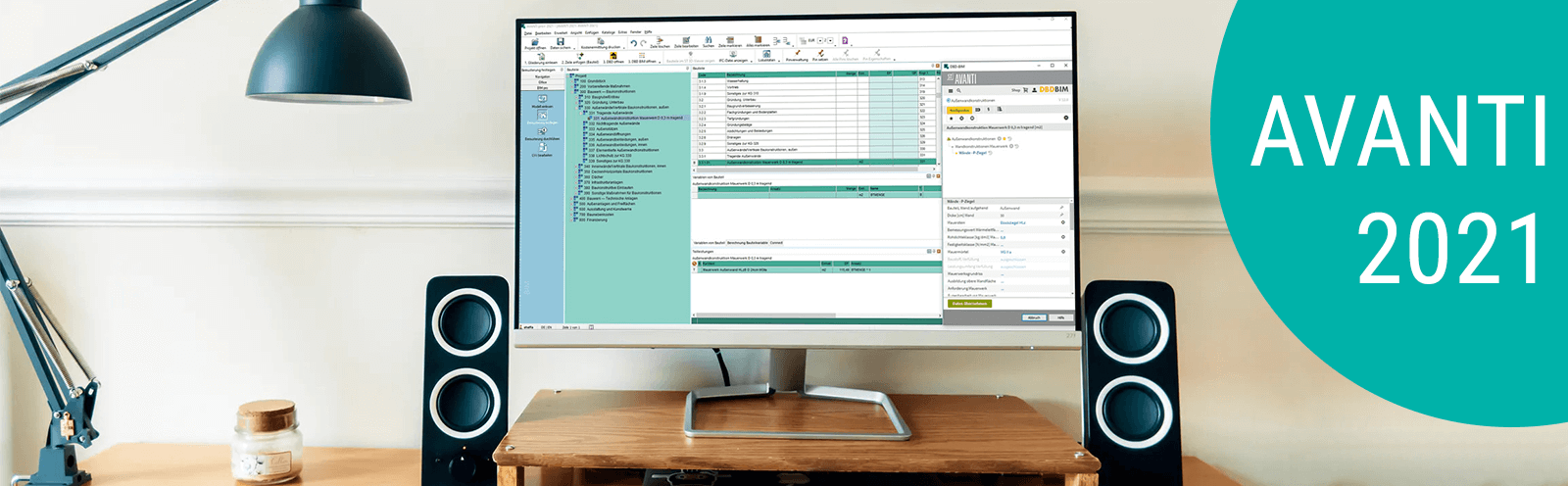Click the purple document icon in toolbar

point(845,41)
